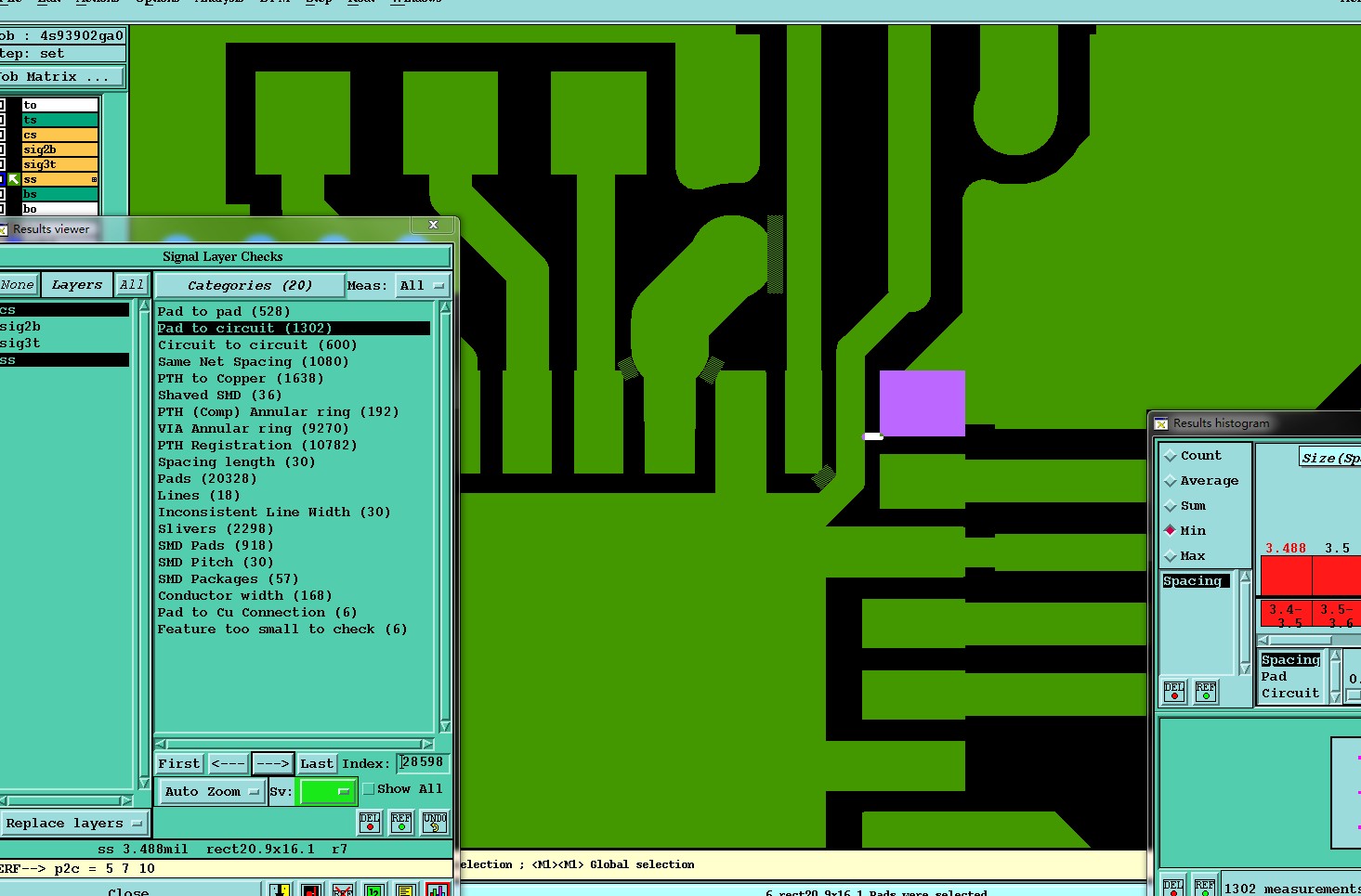Open the Meas All dropdown
The height and width of the screenshot is (896, 1361).
(423, 286)
